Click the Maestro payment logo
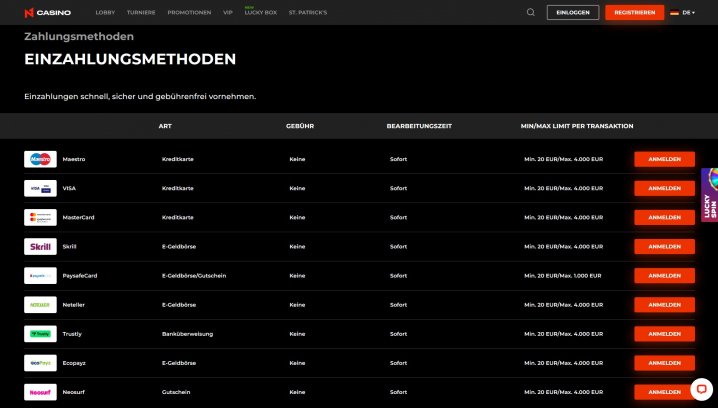 (40, 159)
